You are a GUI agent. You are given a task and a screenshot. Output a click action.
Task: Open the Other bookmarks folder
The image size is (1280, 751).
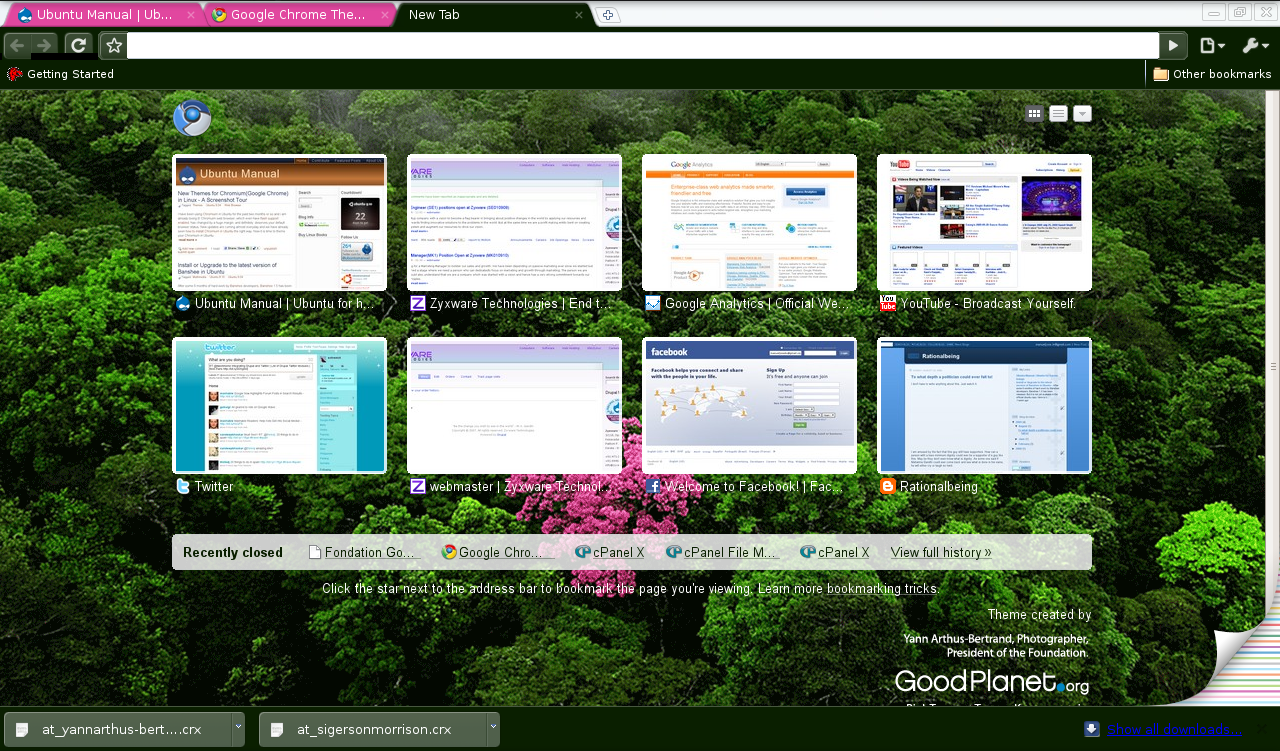pos(1212,73)
